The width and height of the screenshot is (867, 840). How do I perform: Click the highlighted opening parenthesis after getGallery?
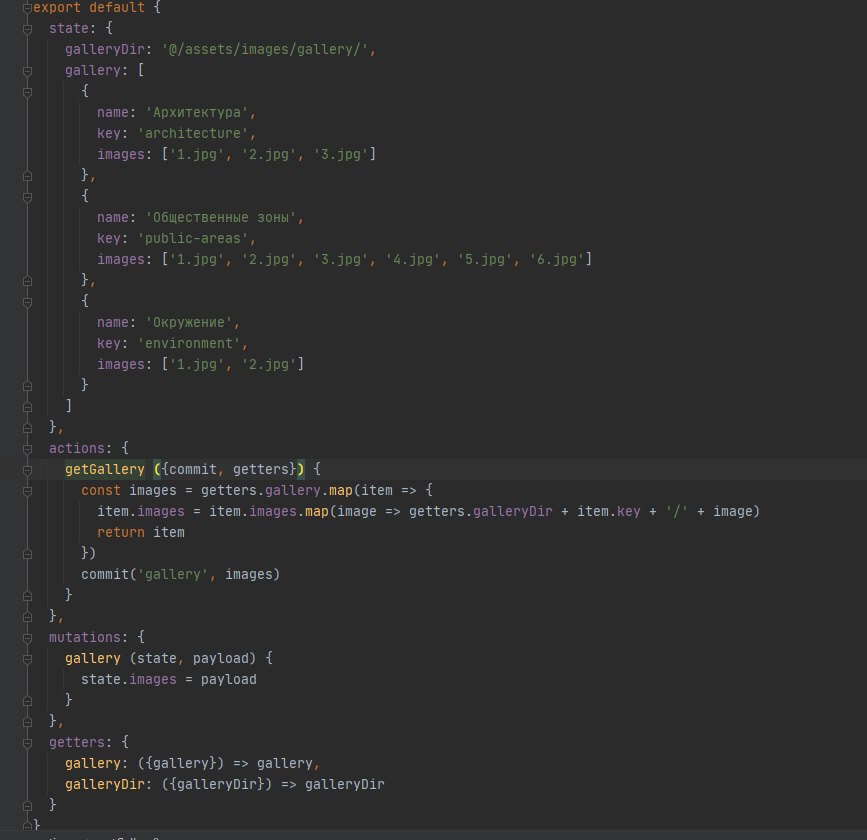coord(157,469)
